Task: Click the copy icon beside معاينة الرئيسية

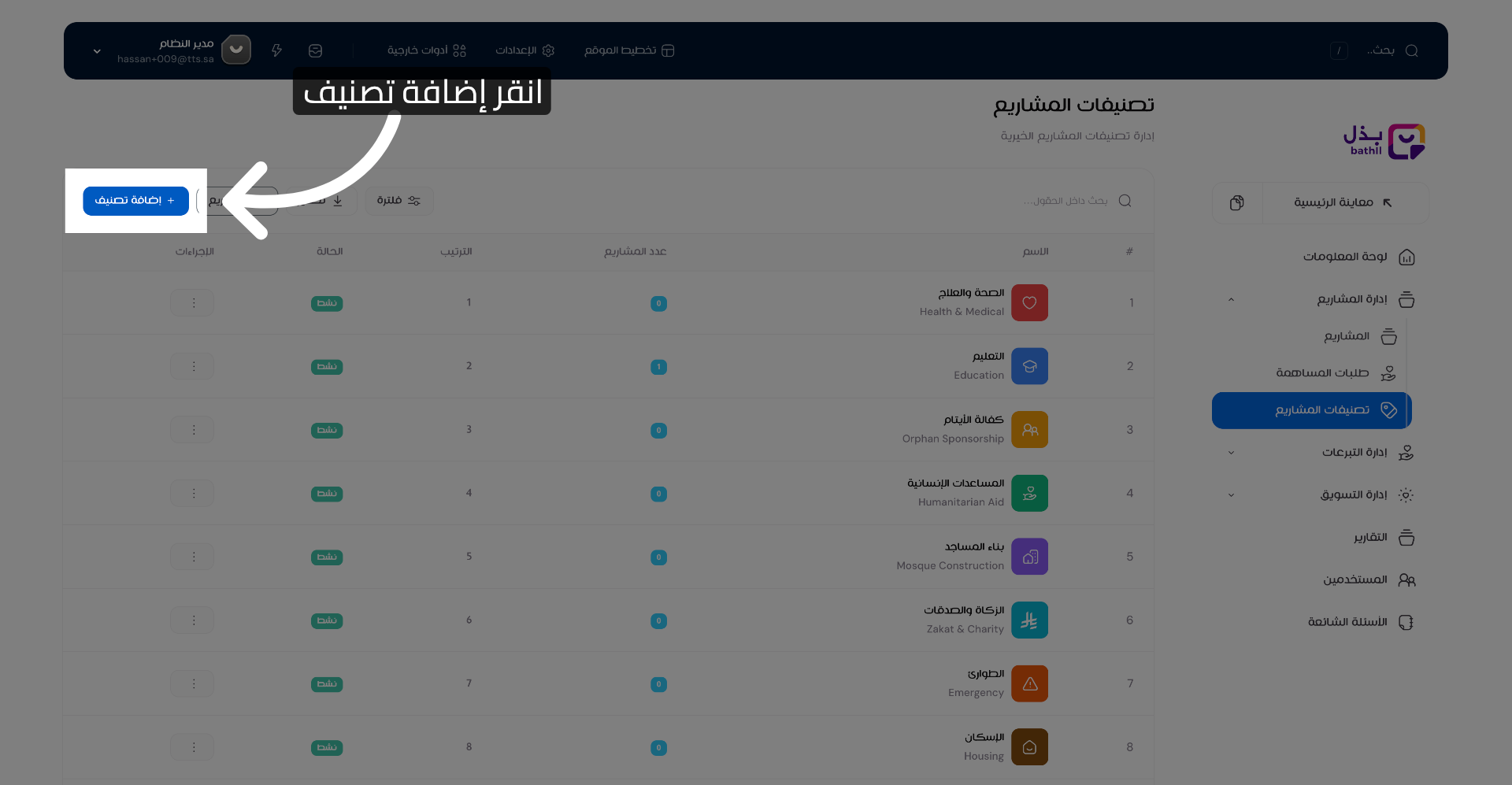Action: [1236, 202]
